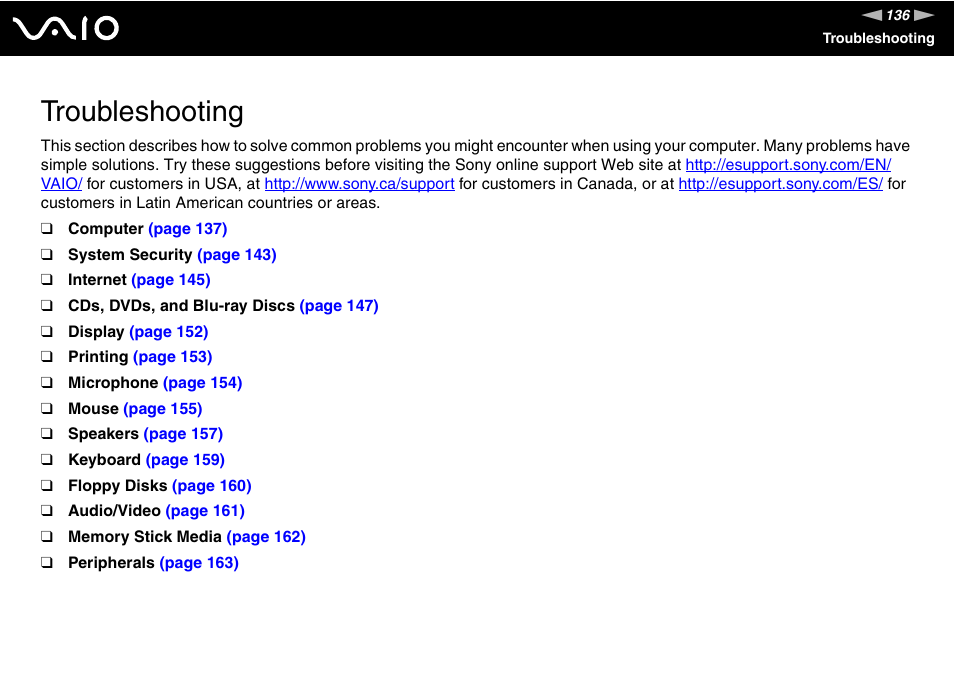
Task: Jump to Peripherals section (page 163)
Action: point(199,563)
